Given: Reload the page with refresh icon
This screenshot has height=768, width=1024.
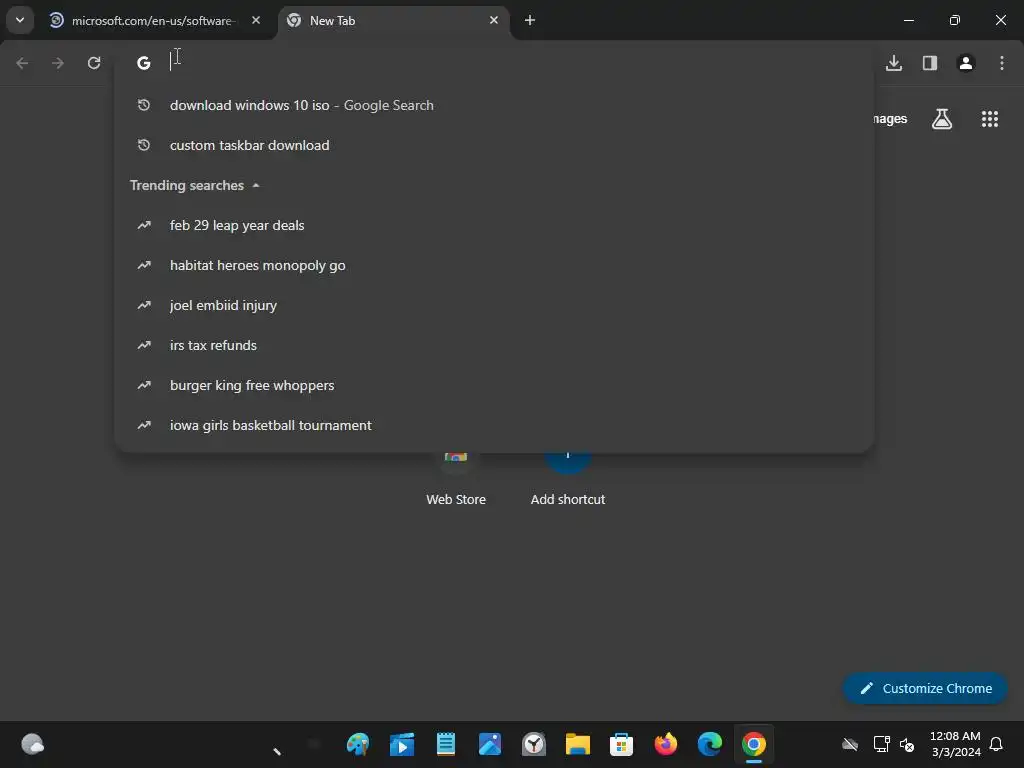Looking at the screenshot, I should pos(94,63).
